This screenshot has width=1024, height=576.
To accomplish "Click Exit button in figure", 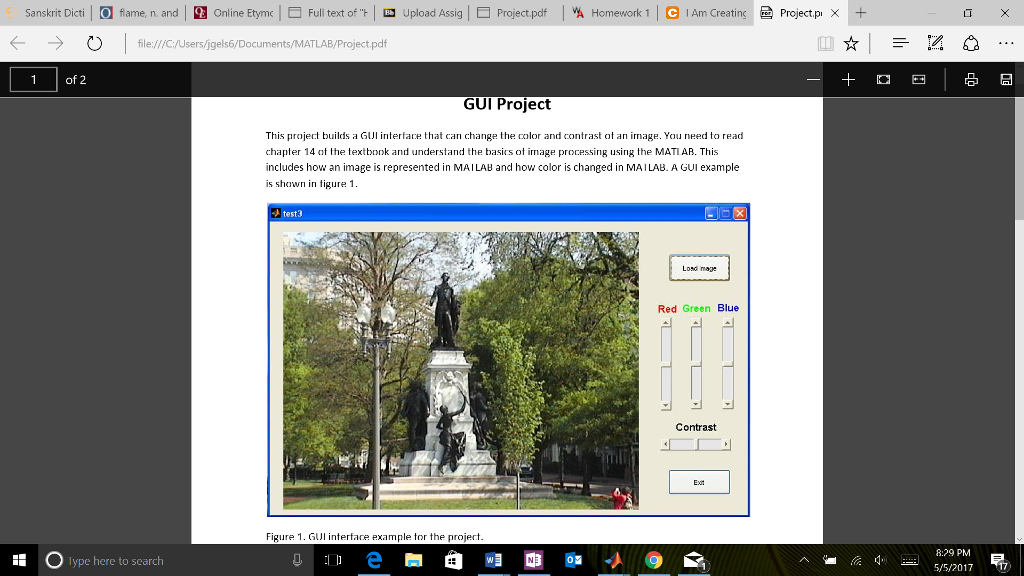I will 699,482.
